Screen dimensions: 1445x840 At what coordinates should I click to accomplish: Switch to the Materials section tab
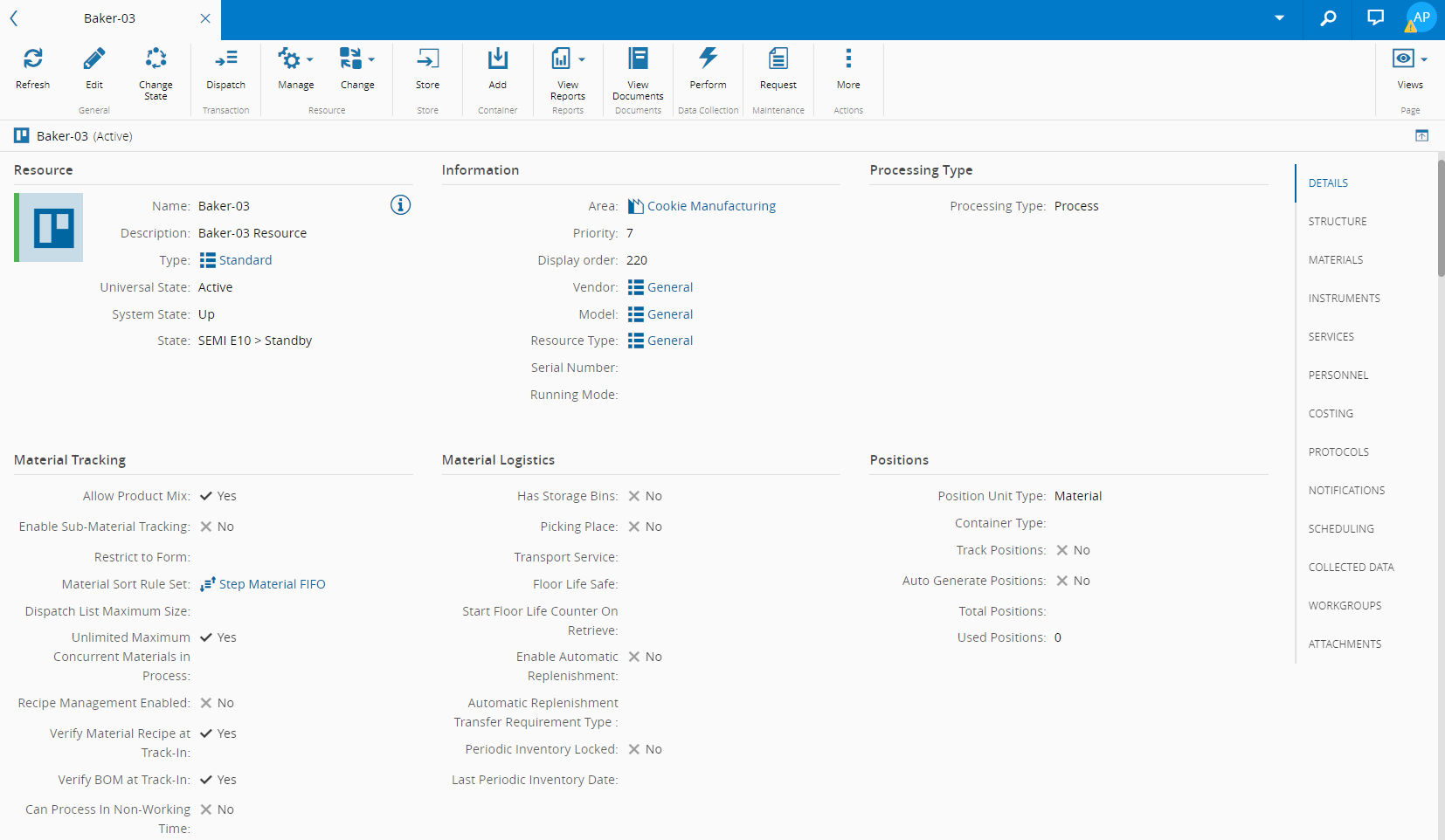1335,260
